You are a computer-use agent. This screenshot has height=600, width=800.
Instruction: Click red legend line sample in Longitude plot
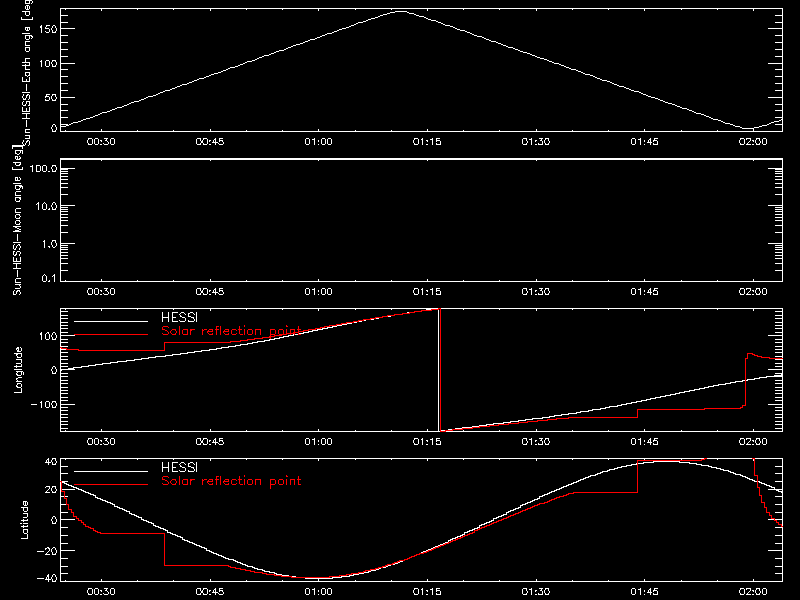[x=111, y=335]
